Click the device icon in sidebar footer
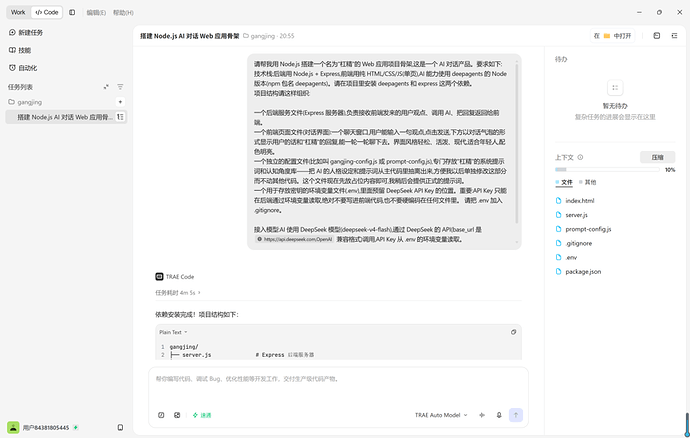The height and width of the screenshot is (438, 690). click(x=120, y=427)
